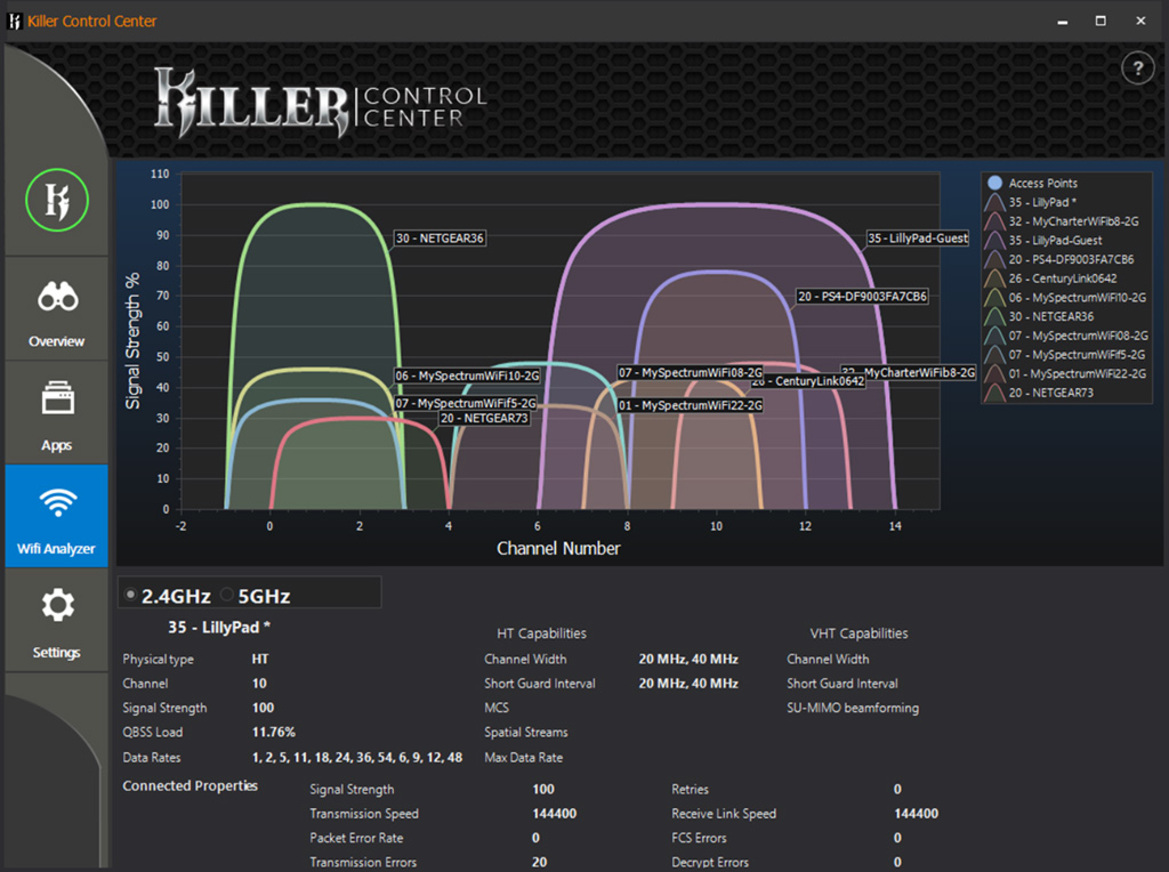Viewport: 1169px width, 872px height.
Task: Select the 26 - CenturyLink0642 legend icon
Action: (995, 278)
